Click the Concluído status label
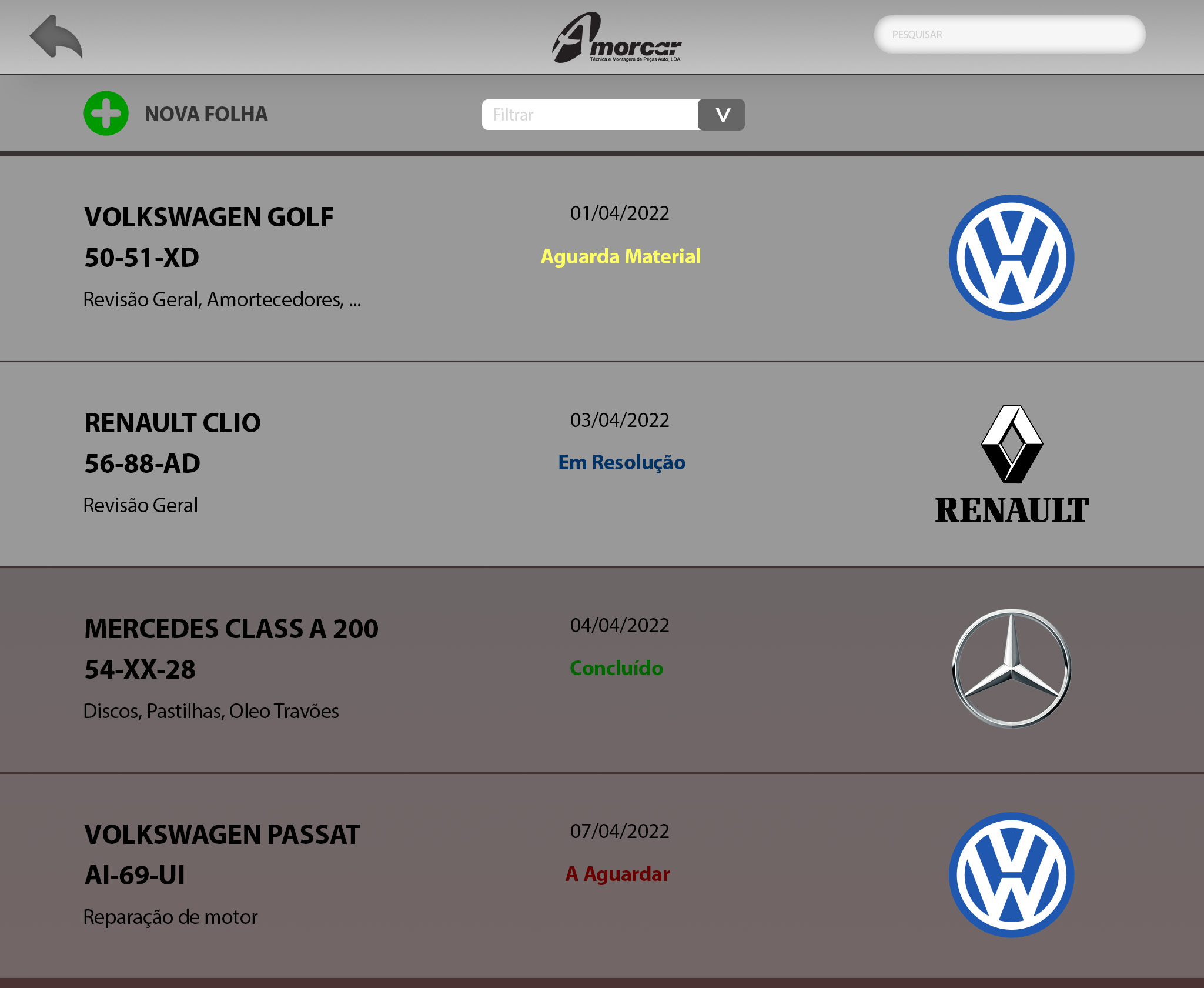Viewport: 1204px width, 988px height. [616, 668]
